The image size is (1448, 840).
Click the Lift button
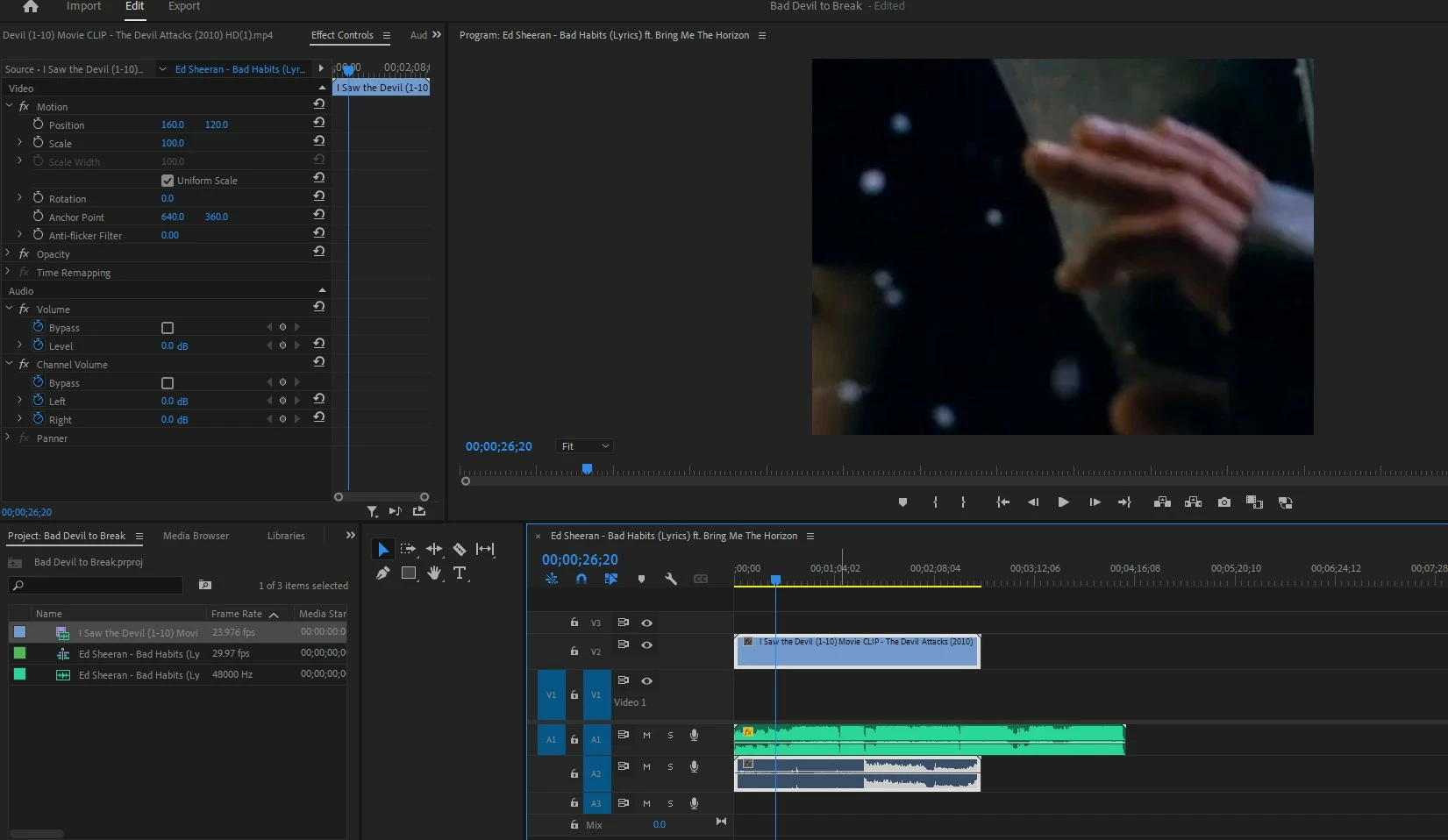point(1162,502)
